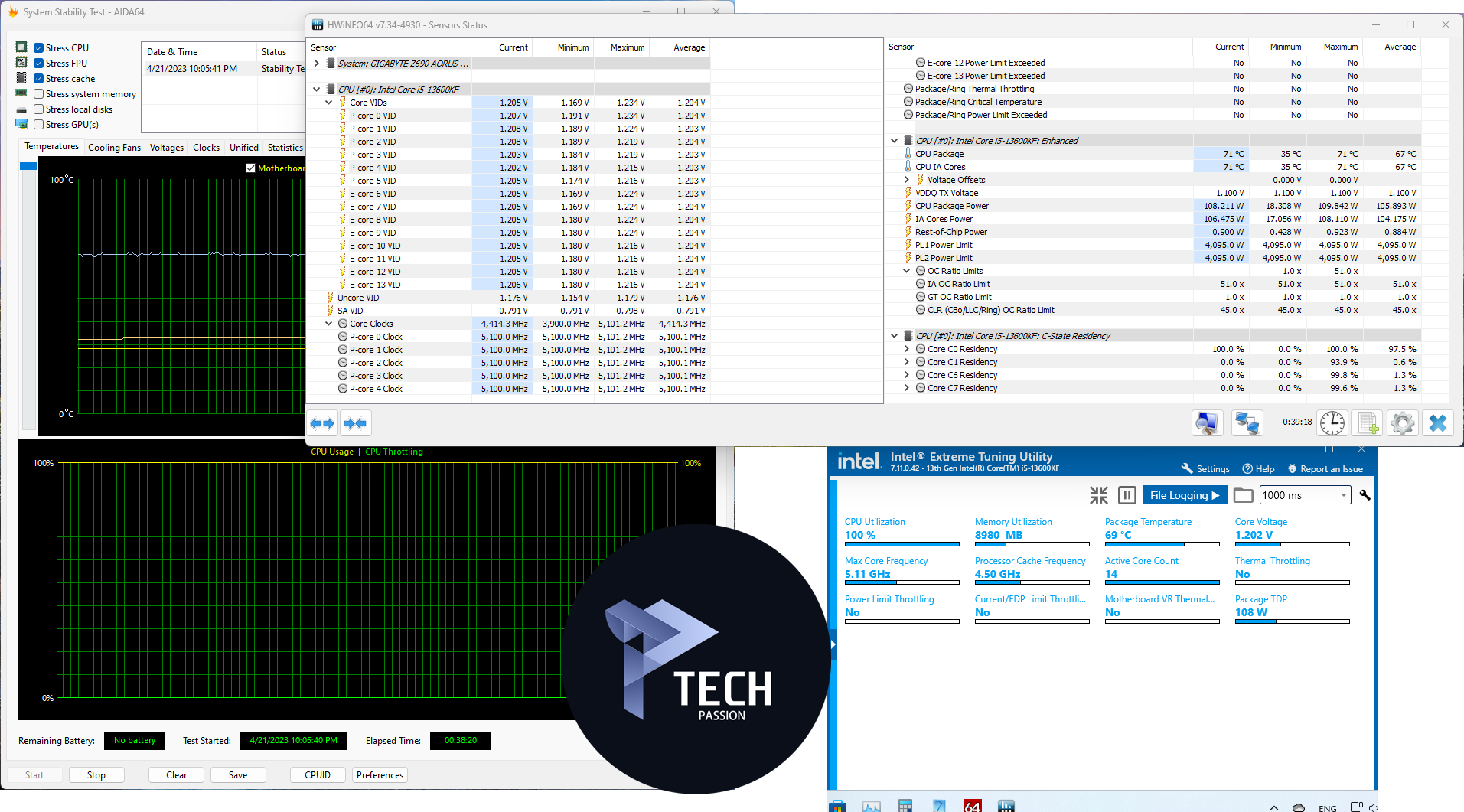
Task: Click the AIDA64 taskbar icon
Action: coord(972,806)
